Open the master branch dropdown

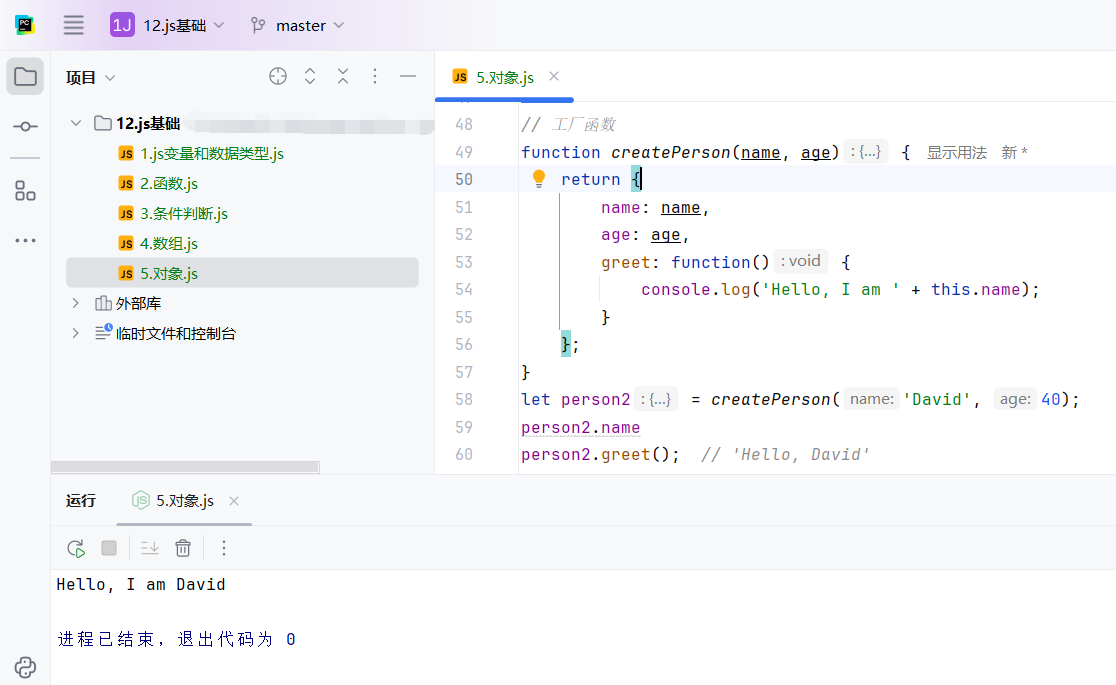pyautogui.click(x=298, y=26)
